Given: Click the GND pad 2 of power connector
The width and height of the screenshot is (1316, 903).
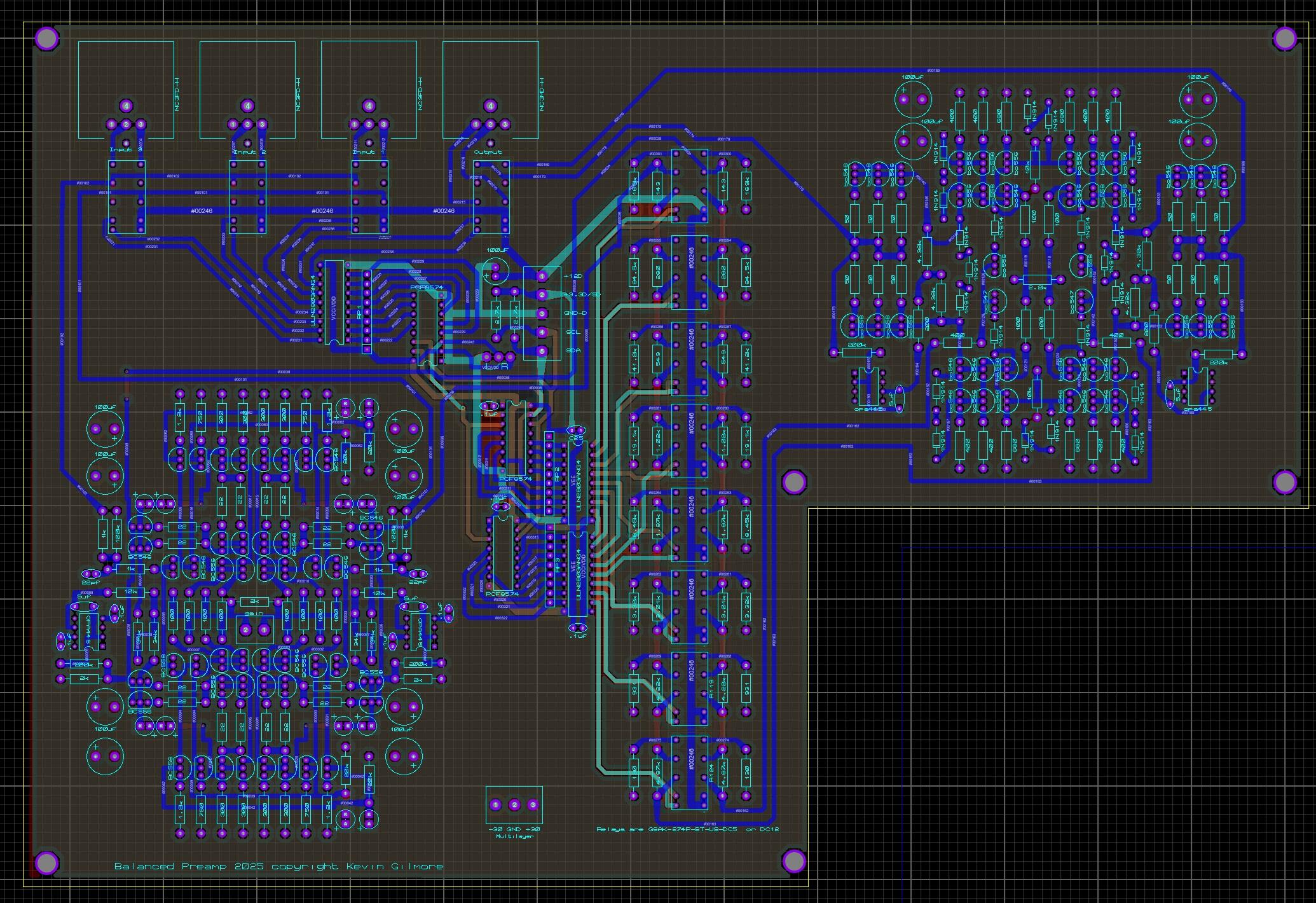Looking at the screenshot, I should point(514,805).
